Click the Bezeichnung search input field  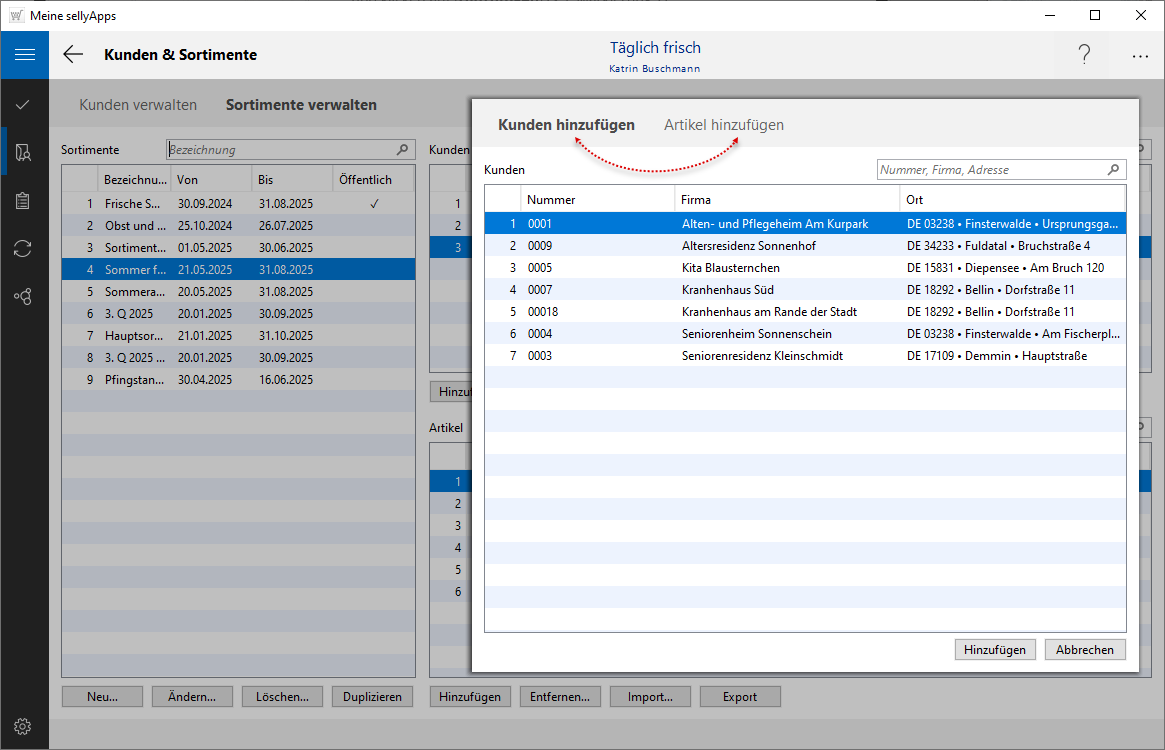click(280, 150)
